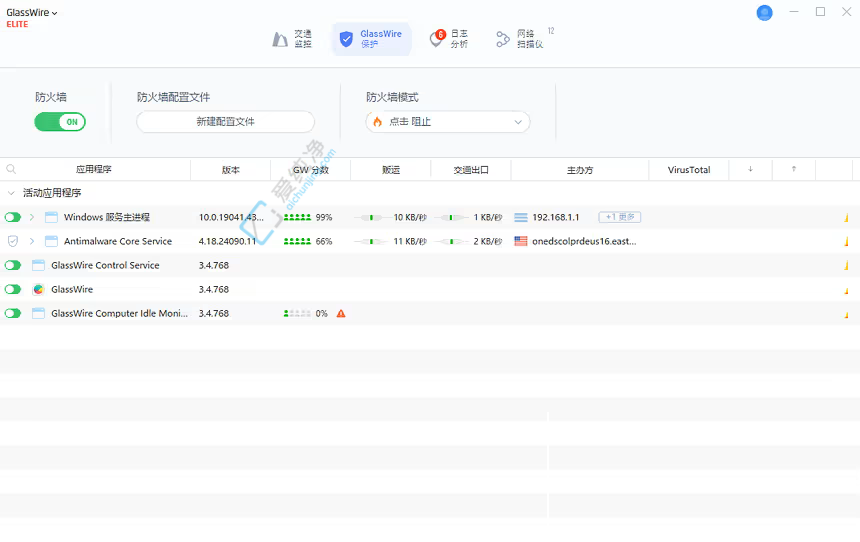The width and height of the screenshot is (860, 542).
Task: Click the flame icon in firewall mode box
Action: 377,122
